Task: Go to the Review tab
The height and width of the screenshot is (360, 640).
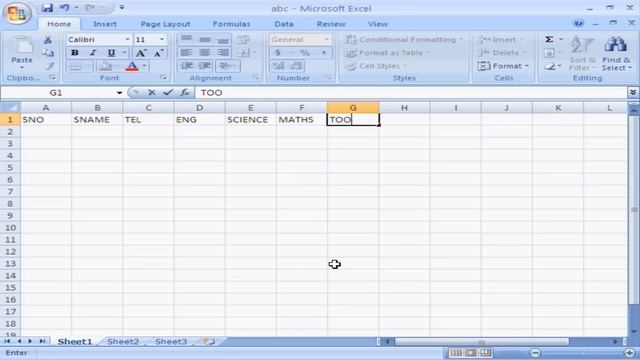Action: point(331,24)
